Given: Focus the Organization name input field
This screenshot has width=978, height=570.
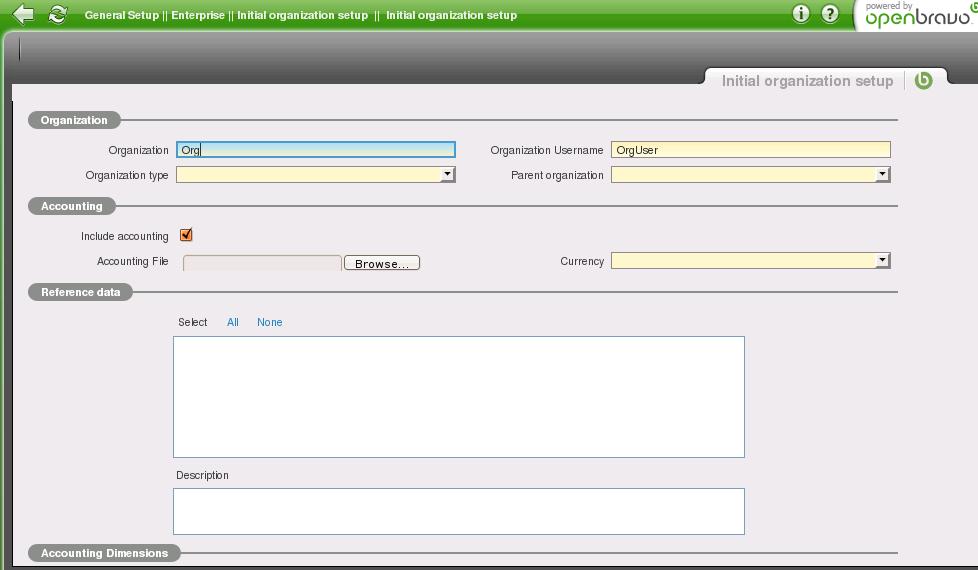Looking at the screenshot, I should tap(315, 150).
